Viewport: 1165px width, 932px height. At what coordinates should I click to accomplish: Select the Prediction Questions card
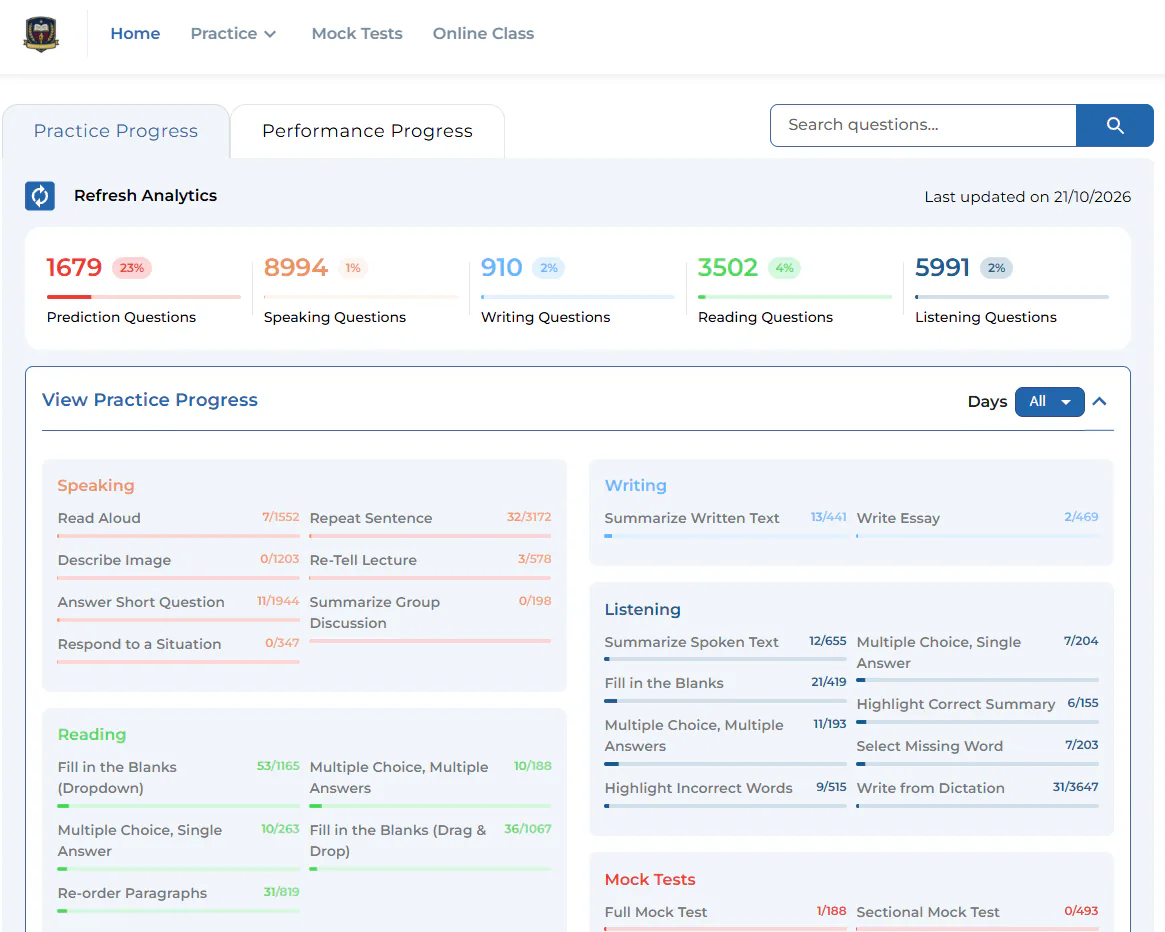tap(143, 289)
